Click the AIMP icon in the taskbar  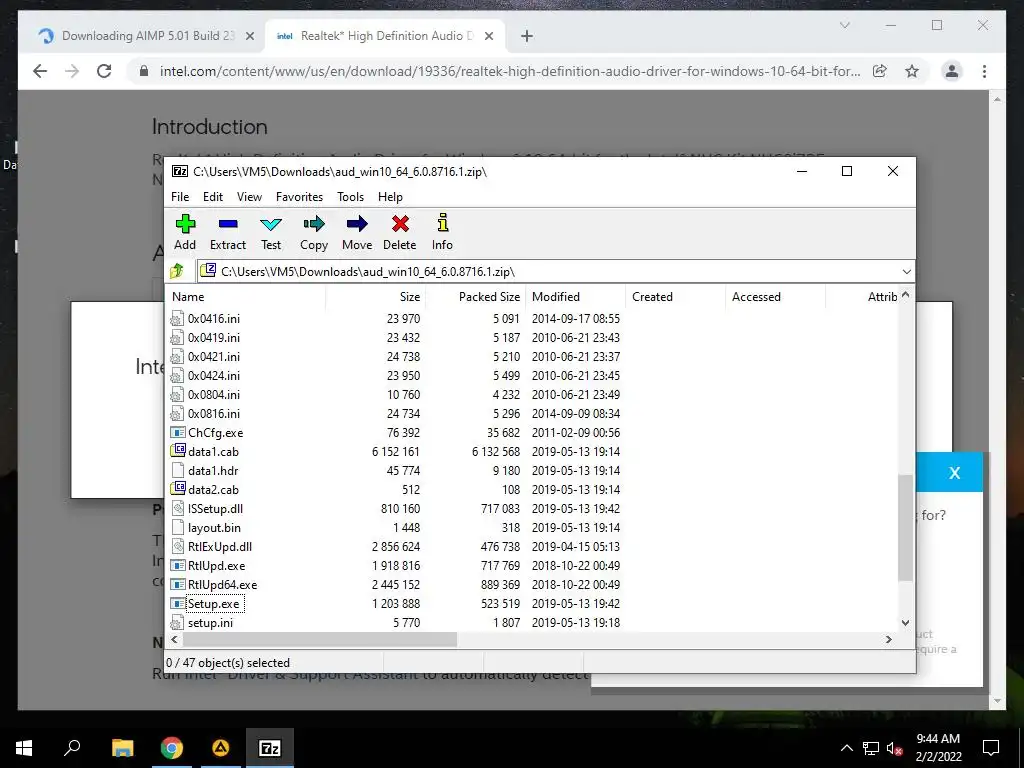221,748
